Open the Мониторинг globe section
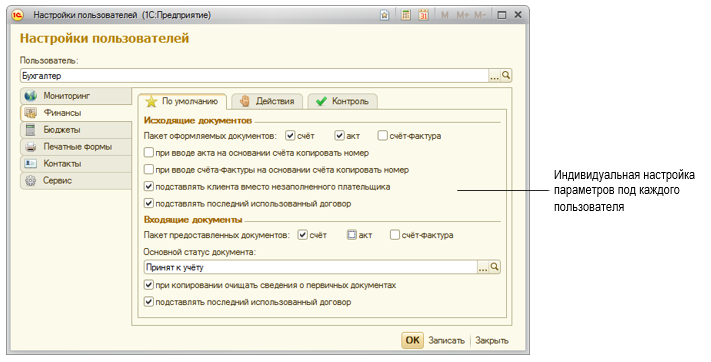This screenshot has width=711, height=362. pyautogui.click(x=76, y=96)
